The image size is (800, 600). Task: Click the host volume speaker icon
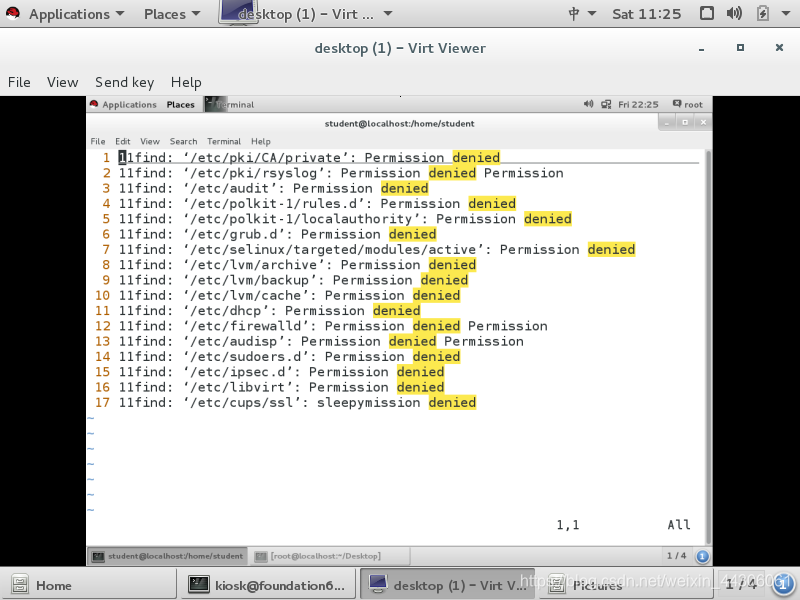tap(734, 13)
